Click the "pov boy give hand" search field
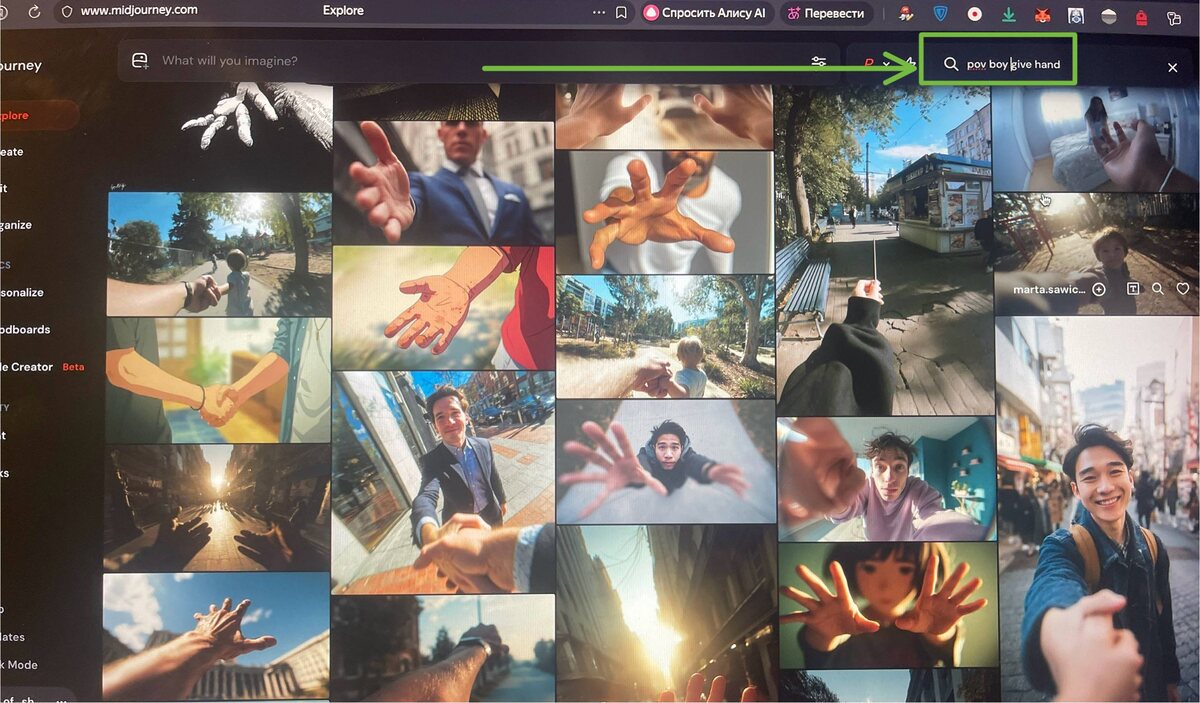The image size is (1200, 703). click(1013, 64)
